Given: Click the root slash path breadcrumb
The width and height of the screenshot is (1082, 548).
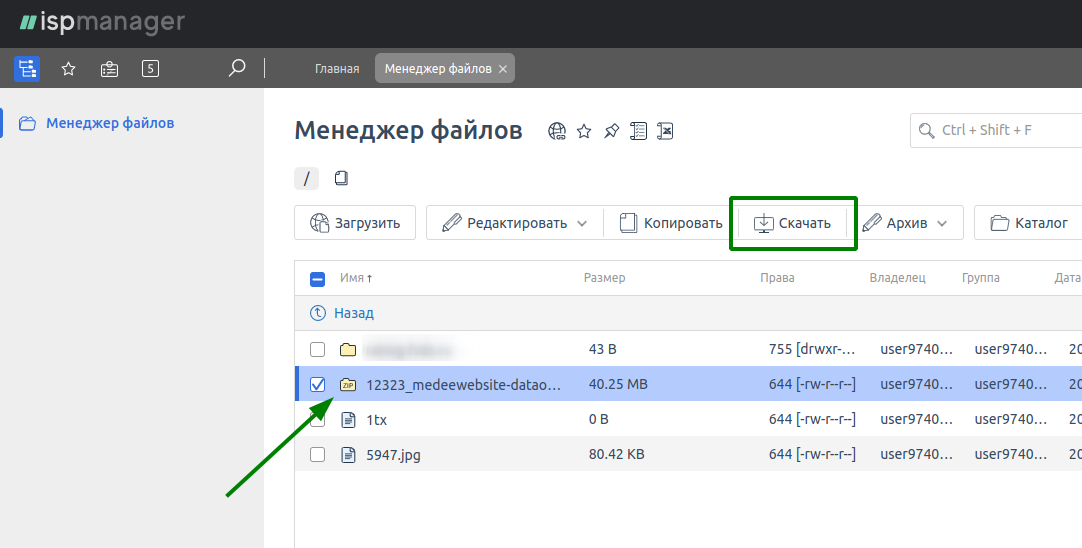Looking at the screenshot, I should pos(306,179).
